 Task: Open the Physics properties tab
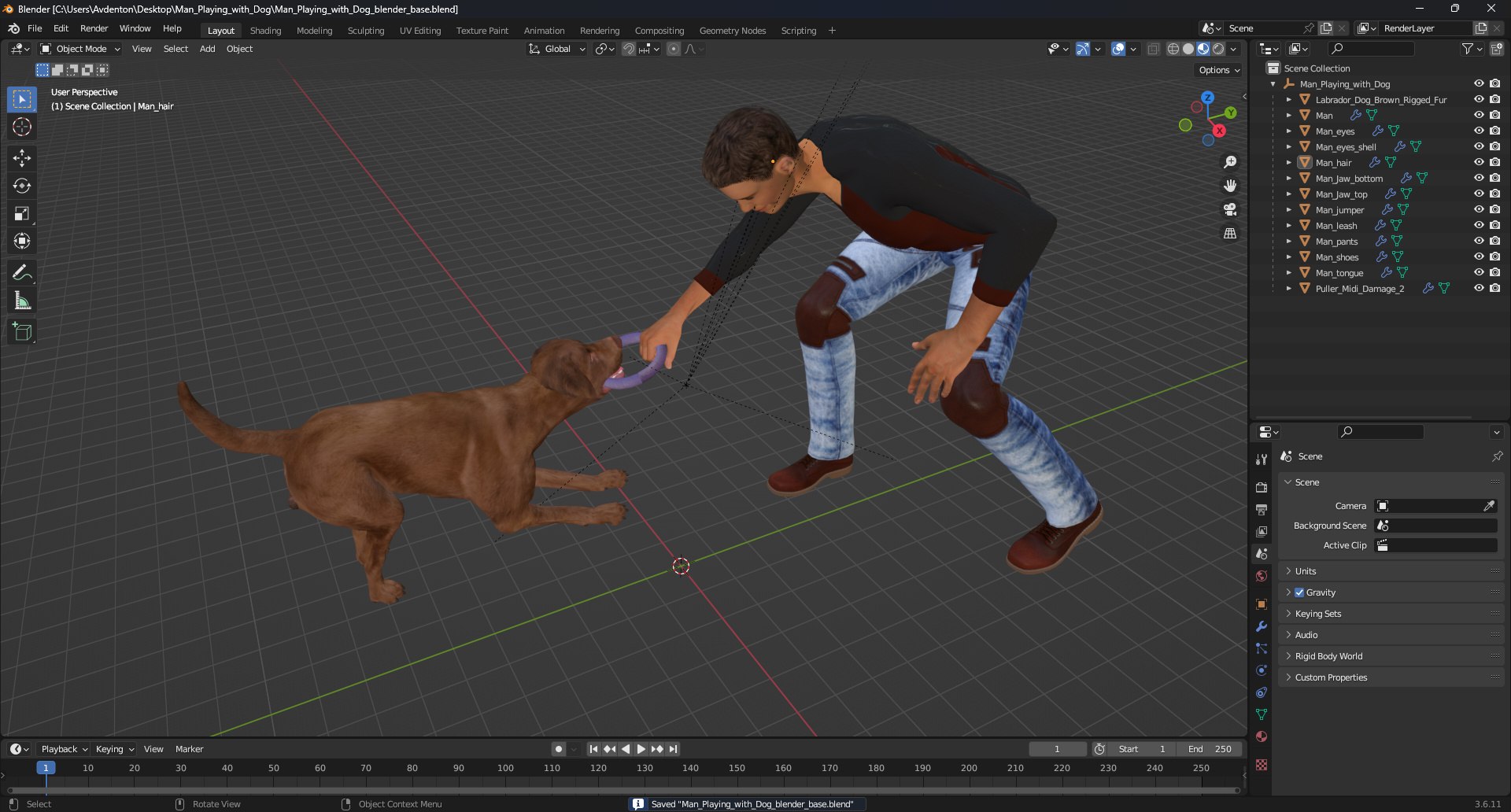tap(1262, 670)
